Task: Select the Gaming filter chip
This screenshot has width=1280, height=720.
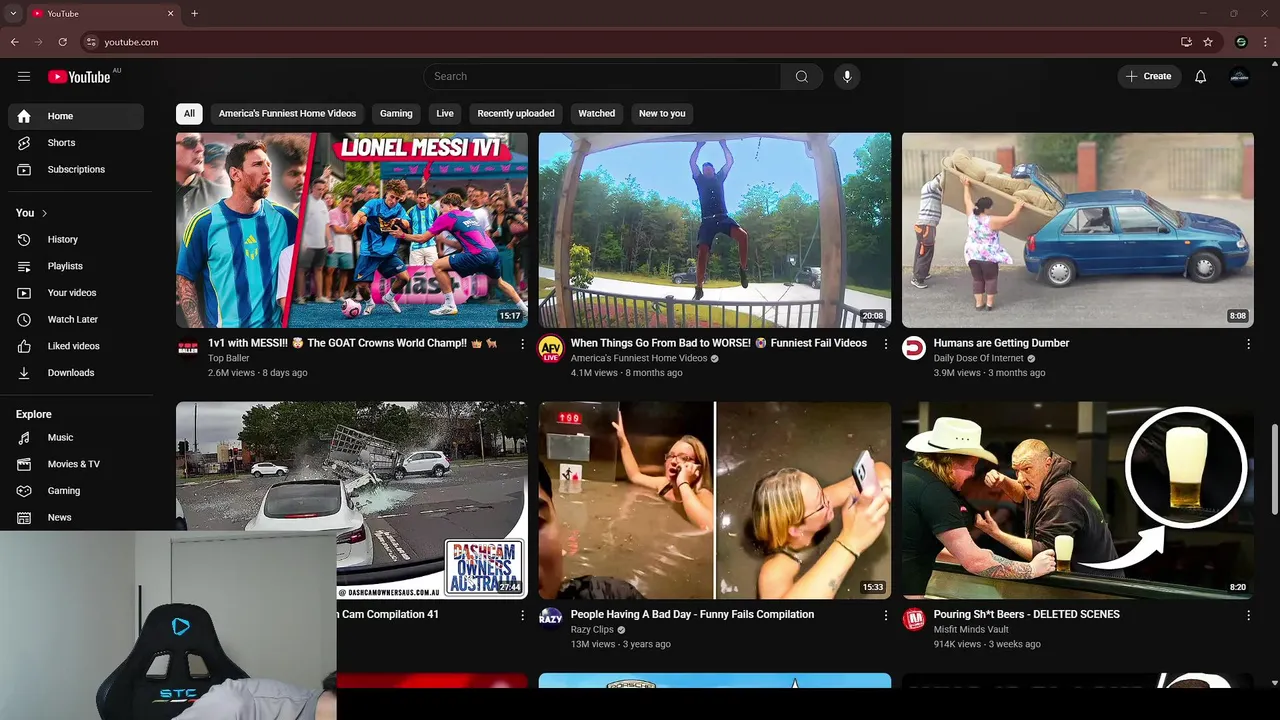Action: coord(396,113)
